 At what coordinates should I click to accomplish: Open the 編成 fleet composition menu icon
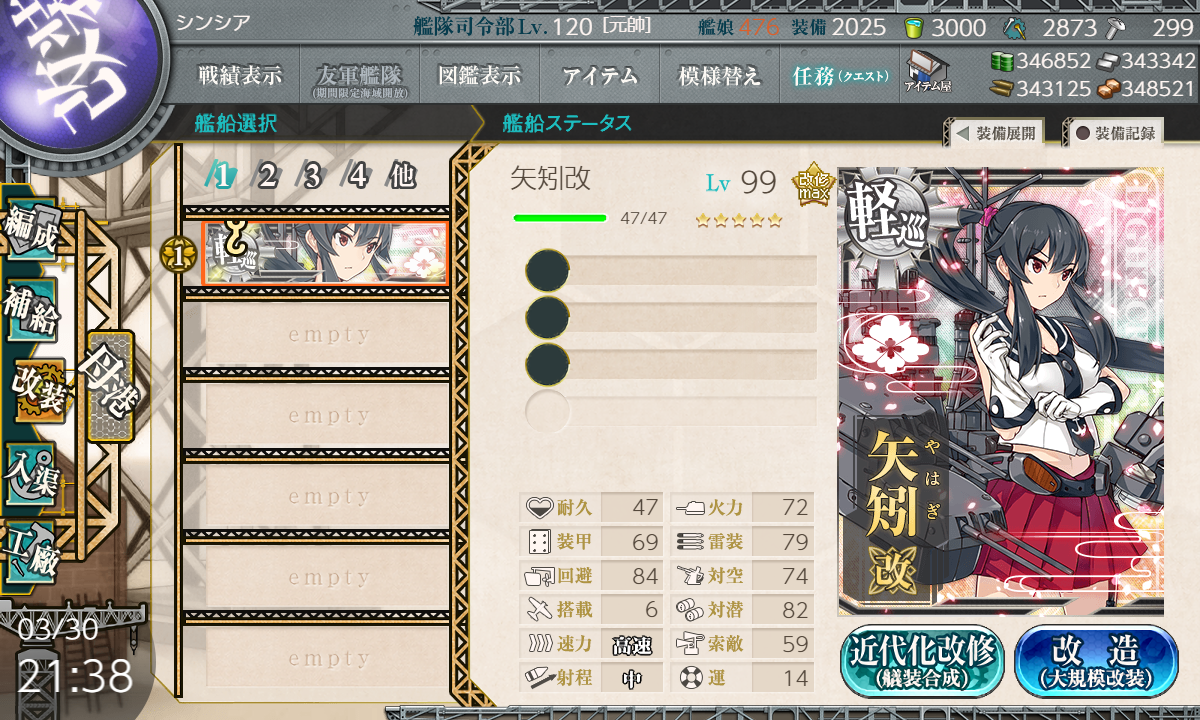click(x=32, y=230)
